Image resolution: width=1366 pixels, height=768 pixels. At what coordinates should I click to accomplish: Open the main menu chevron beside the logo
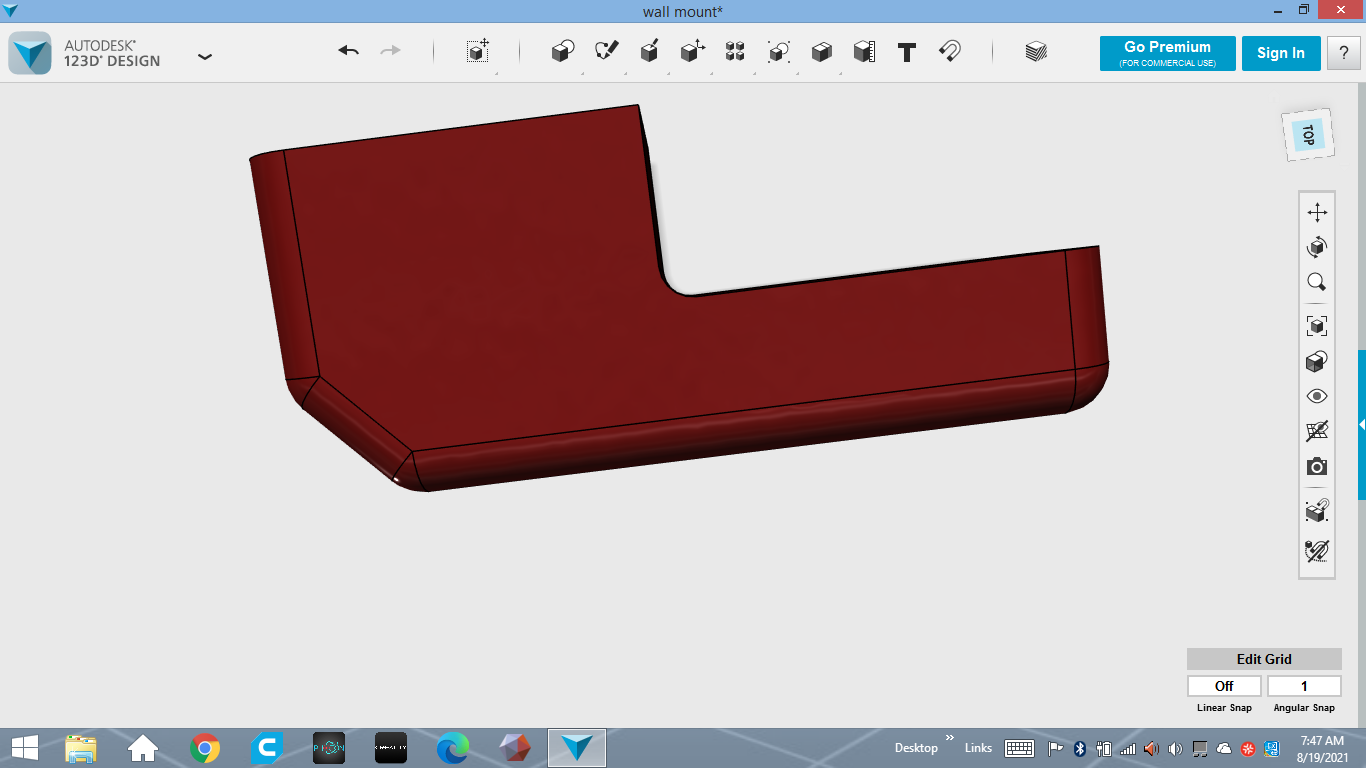204,57
